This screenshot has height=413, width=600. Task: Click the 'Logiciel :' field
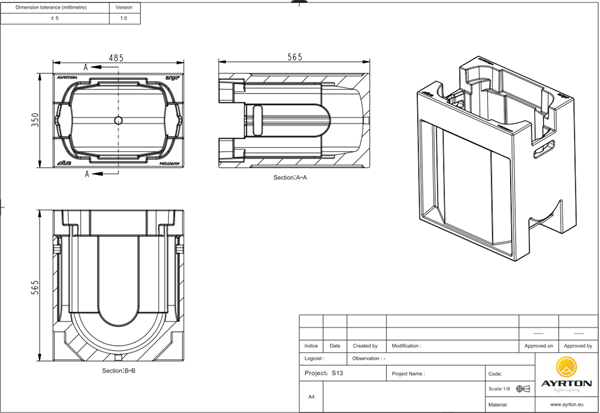pos(323,359)
